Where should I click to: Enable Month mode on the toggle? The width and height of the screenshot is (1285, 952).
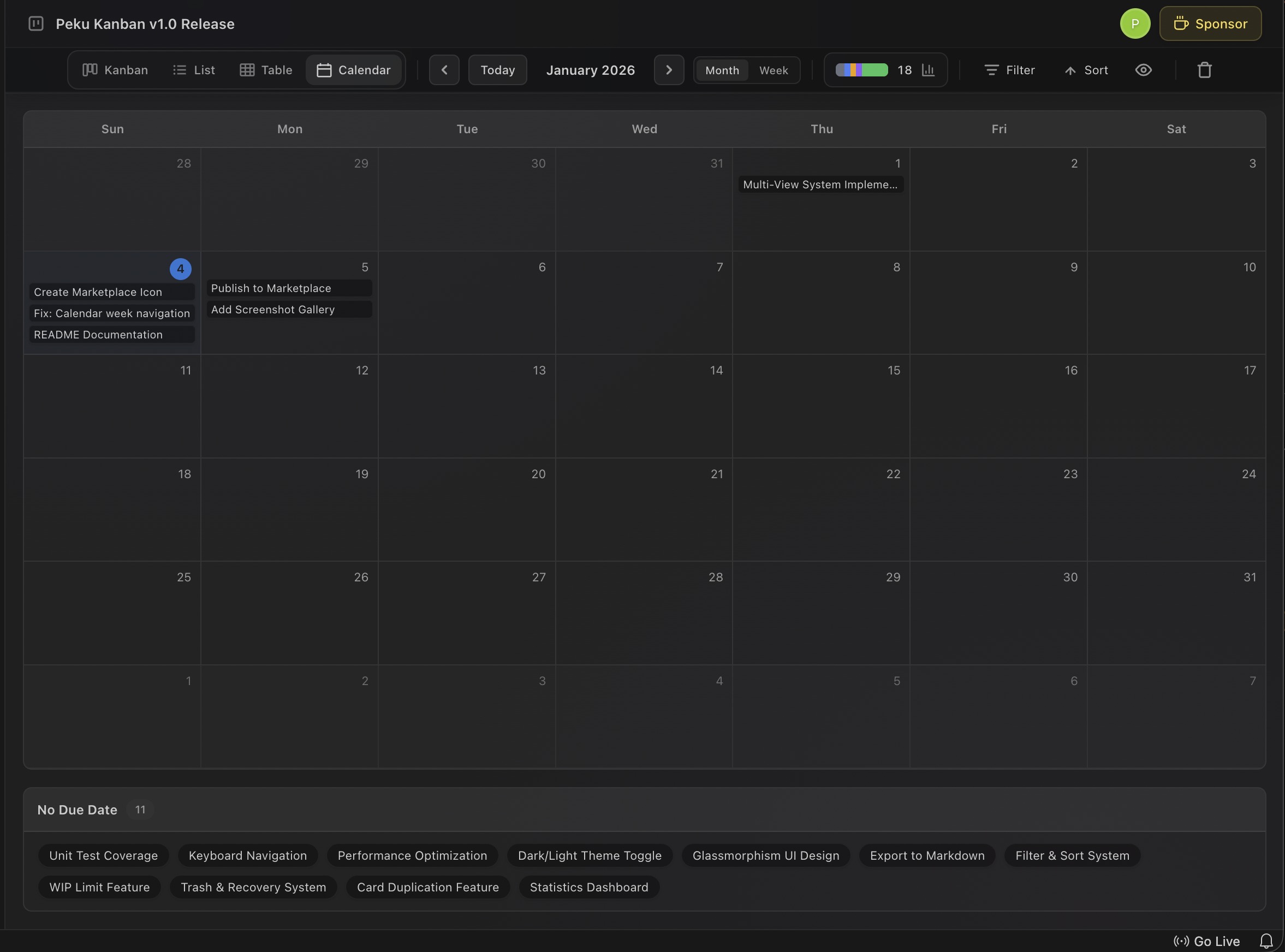click(722, 70)
